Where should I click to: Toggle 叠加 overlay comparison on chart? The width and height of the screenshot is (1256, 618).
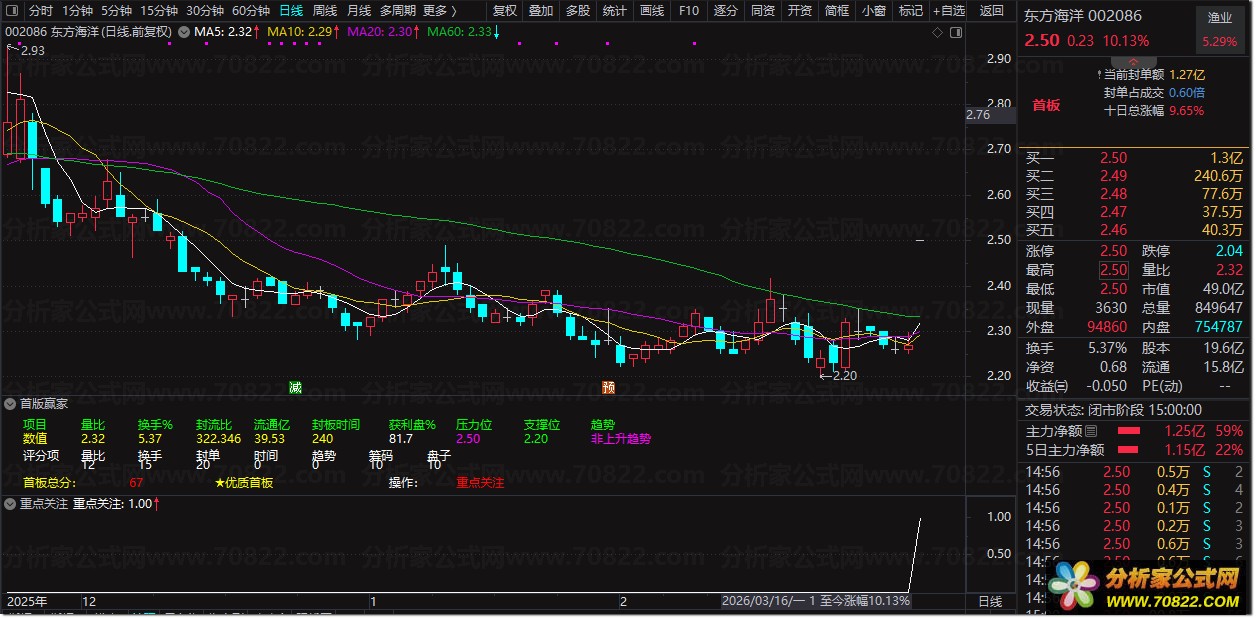540,11
